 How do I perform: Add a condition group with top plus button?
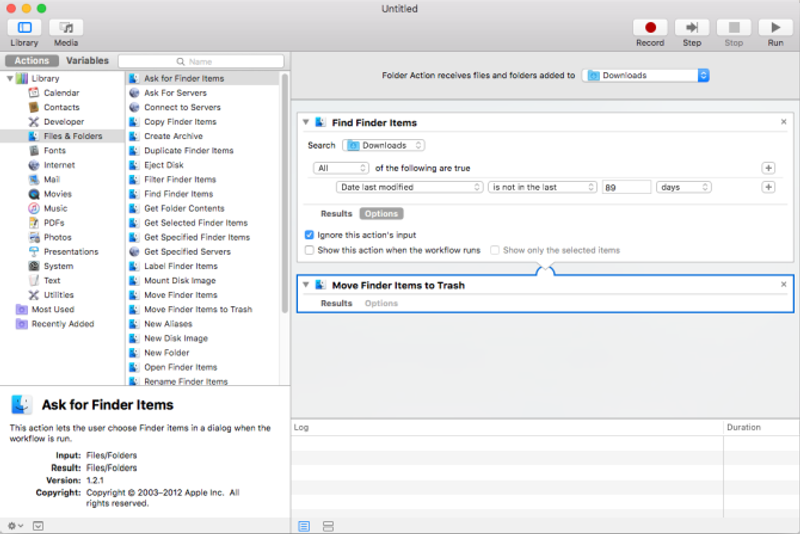[x=768, y=168]
